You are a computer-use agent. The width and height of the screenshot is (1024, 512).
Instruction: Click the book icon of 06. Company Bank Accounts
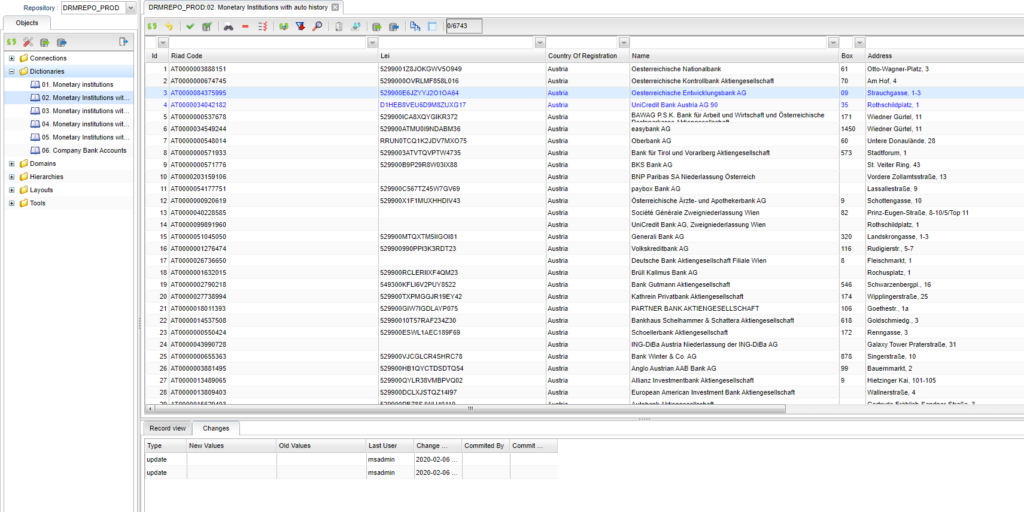pyautogui.click(x=35, y=151)
